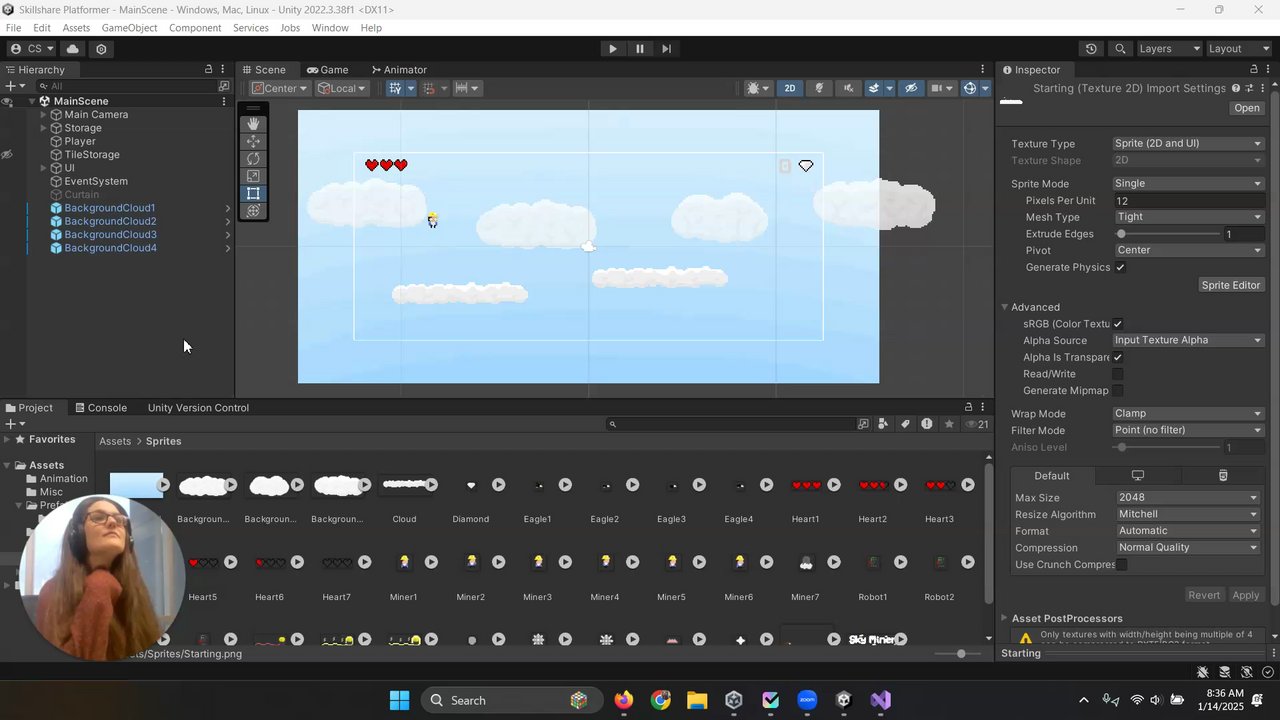Open Unity cloud services icon

pyautogui.click(x=73, y=49)
